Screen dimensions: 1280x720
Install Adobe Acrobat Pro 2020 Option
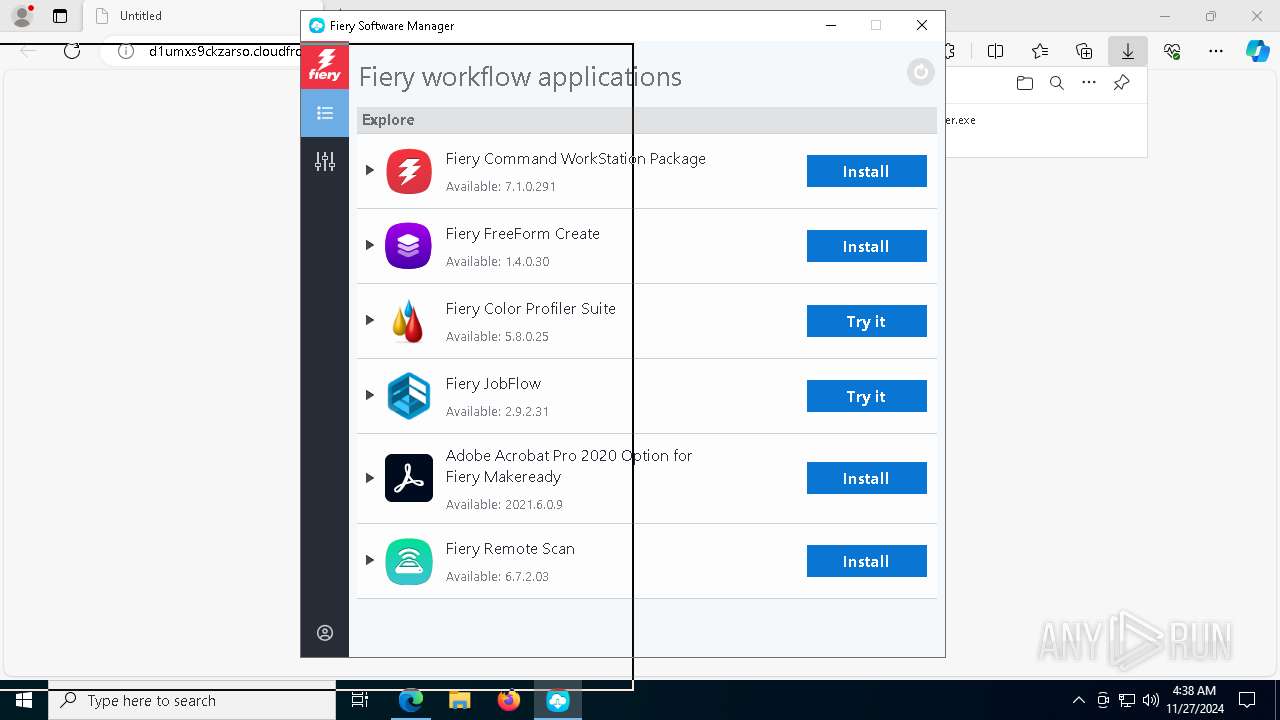[x=866, y=478]
